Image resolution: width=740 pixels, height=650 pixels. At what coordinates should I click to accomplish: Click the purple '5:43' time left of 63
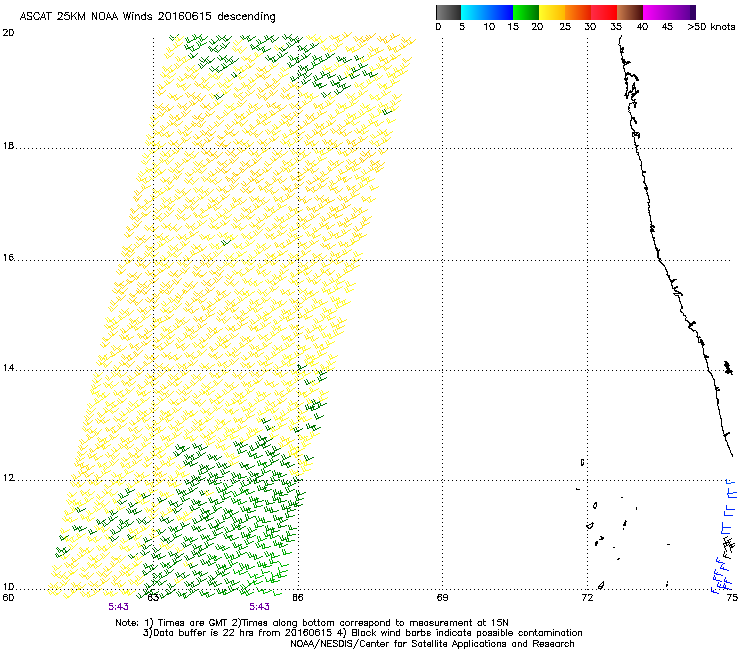point(118,607)
